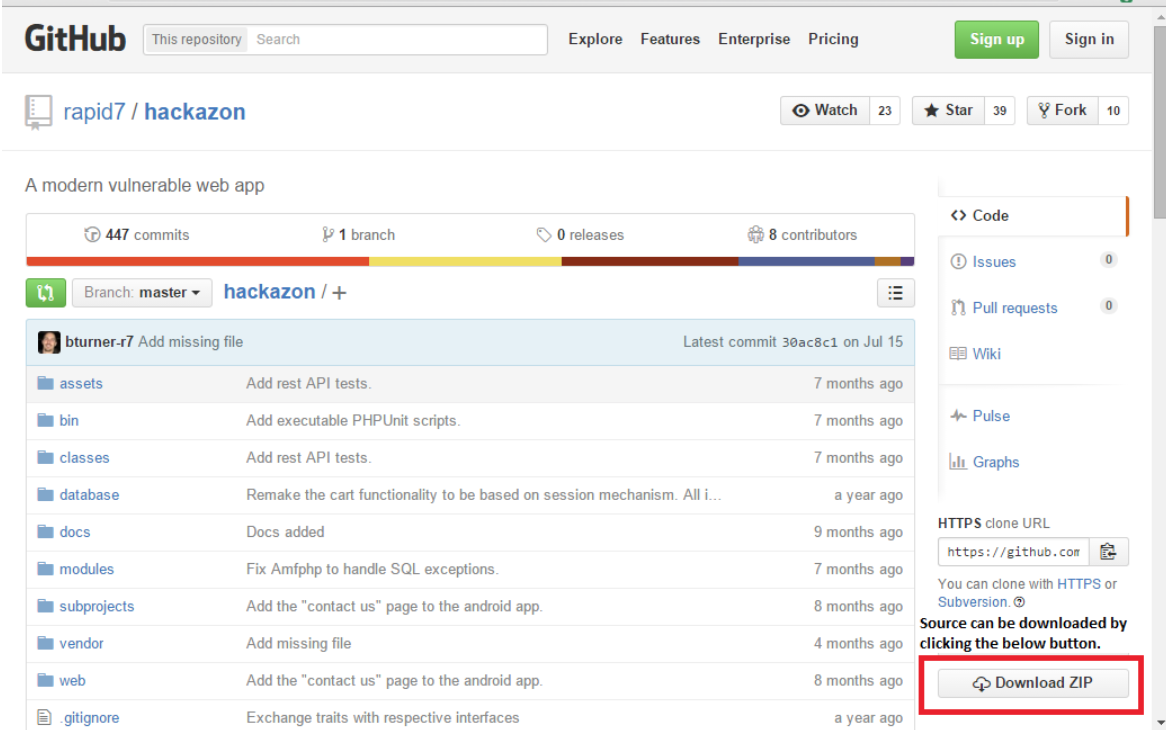
Task: Click the repository book icon beside rapid7
Action: click(38, 112)
